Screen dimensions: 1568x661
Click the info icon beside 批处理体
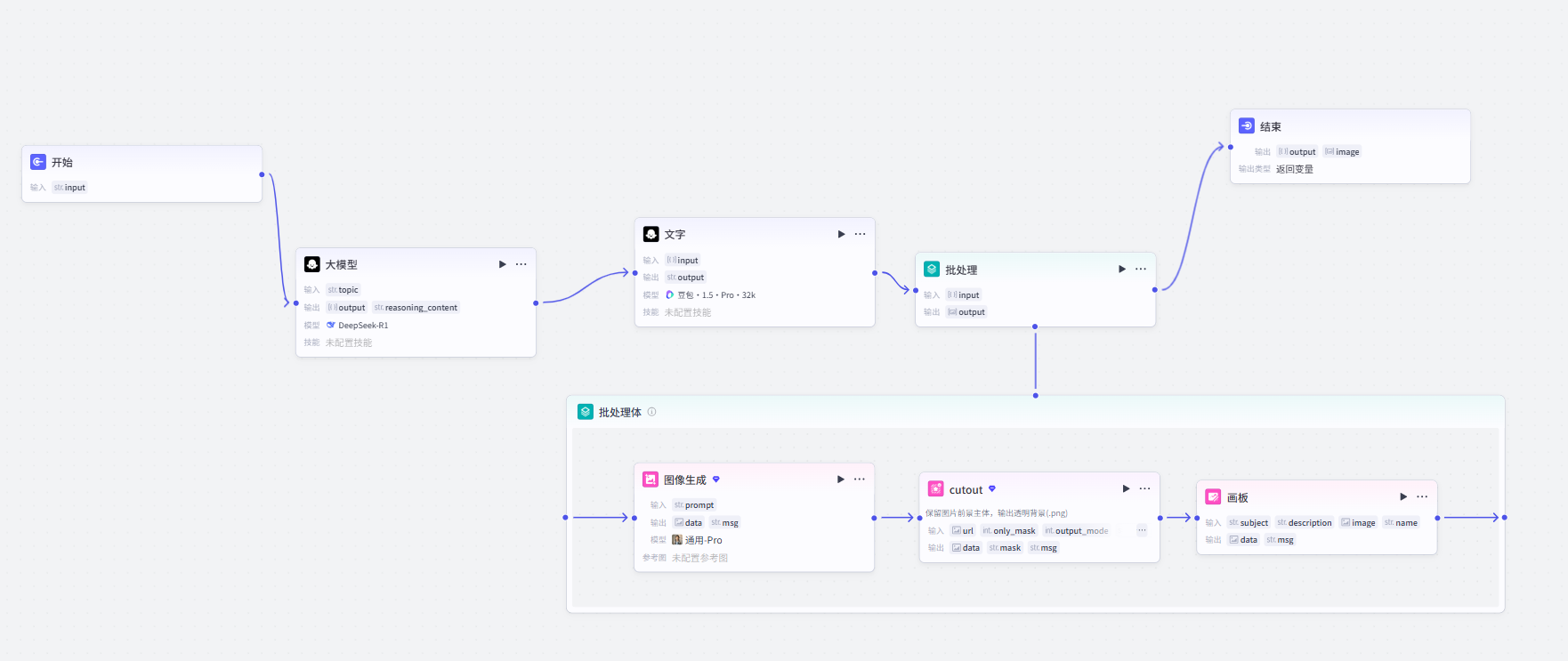651,412
